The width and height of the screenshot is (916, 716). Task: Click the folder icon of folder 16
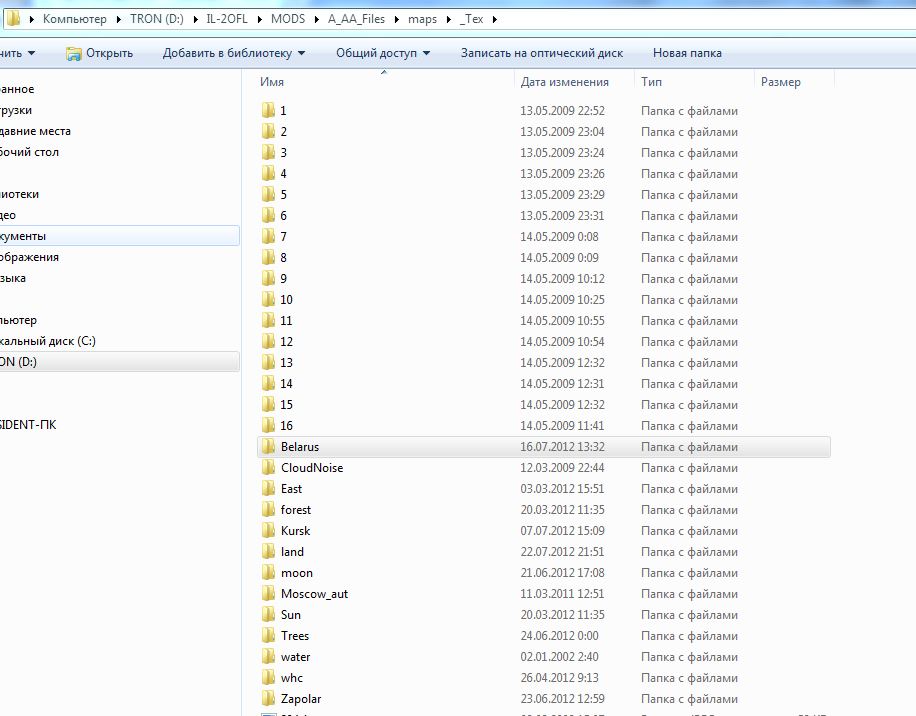point(268,426)
